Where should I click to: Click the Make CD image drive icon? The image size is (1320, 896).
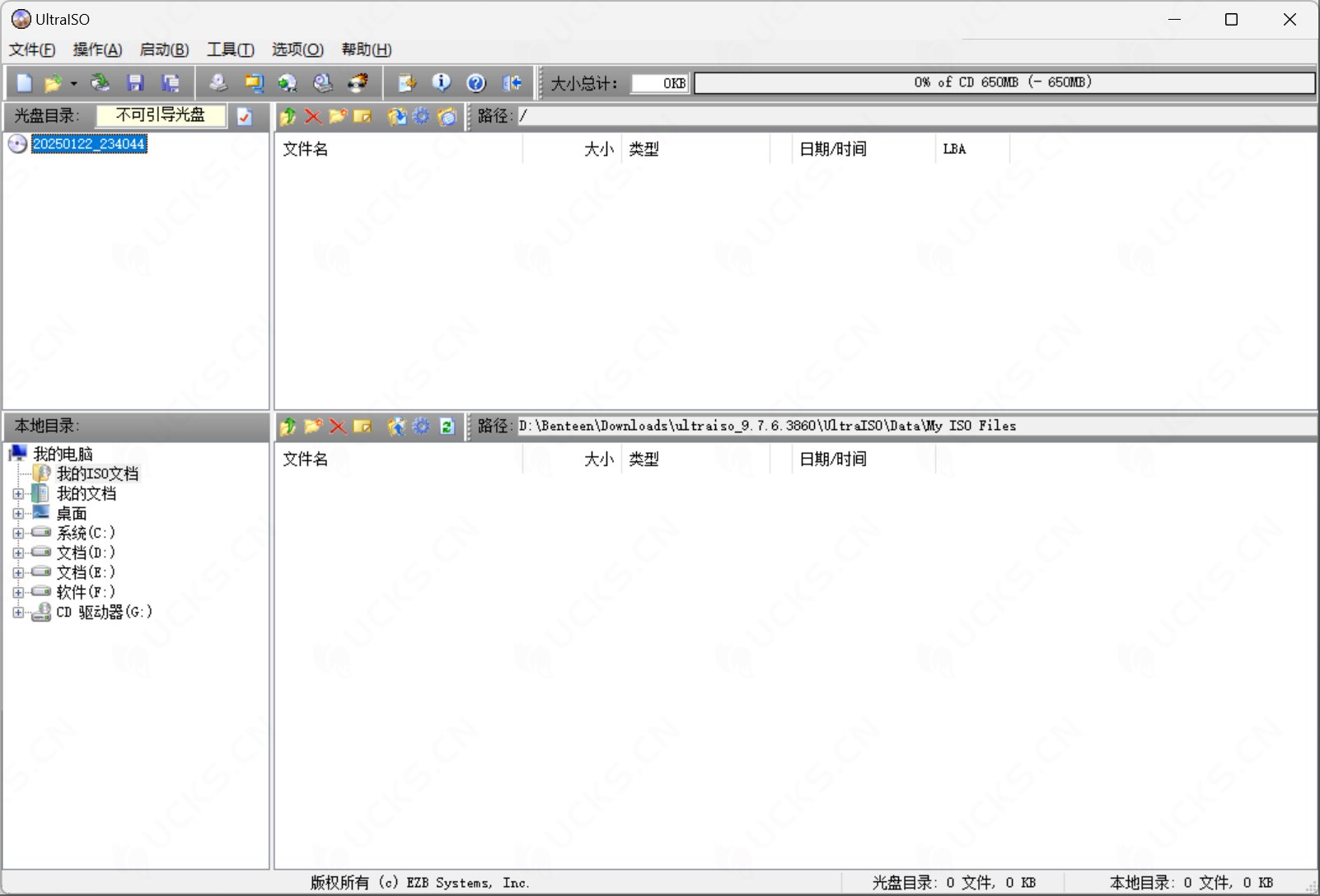point(218,83)
